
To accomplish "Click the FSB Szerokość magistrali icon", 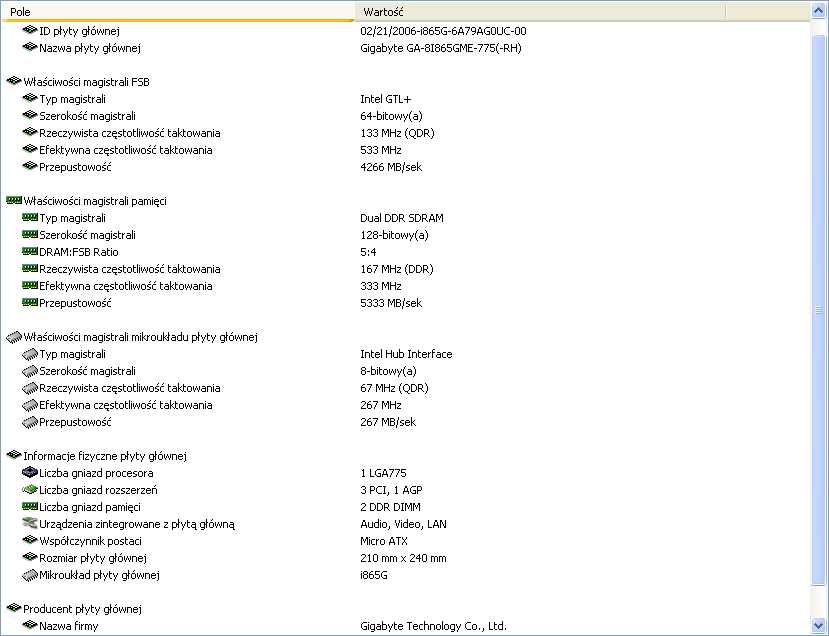I will pyautogui.click(x=30, y=115).
